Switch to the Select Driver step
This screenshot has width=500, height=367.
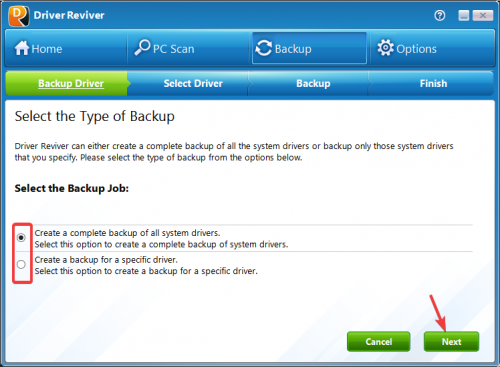click(x=193, y=83)
